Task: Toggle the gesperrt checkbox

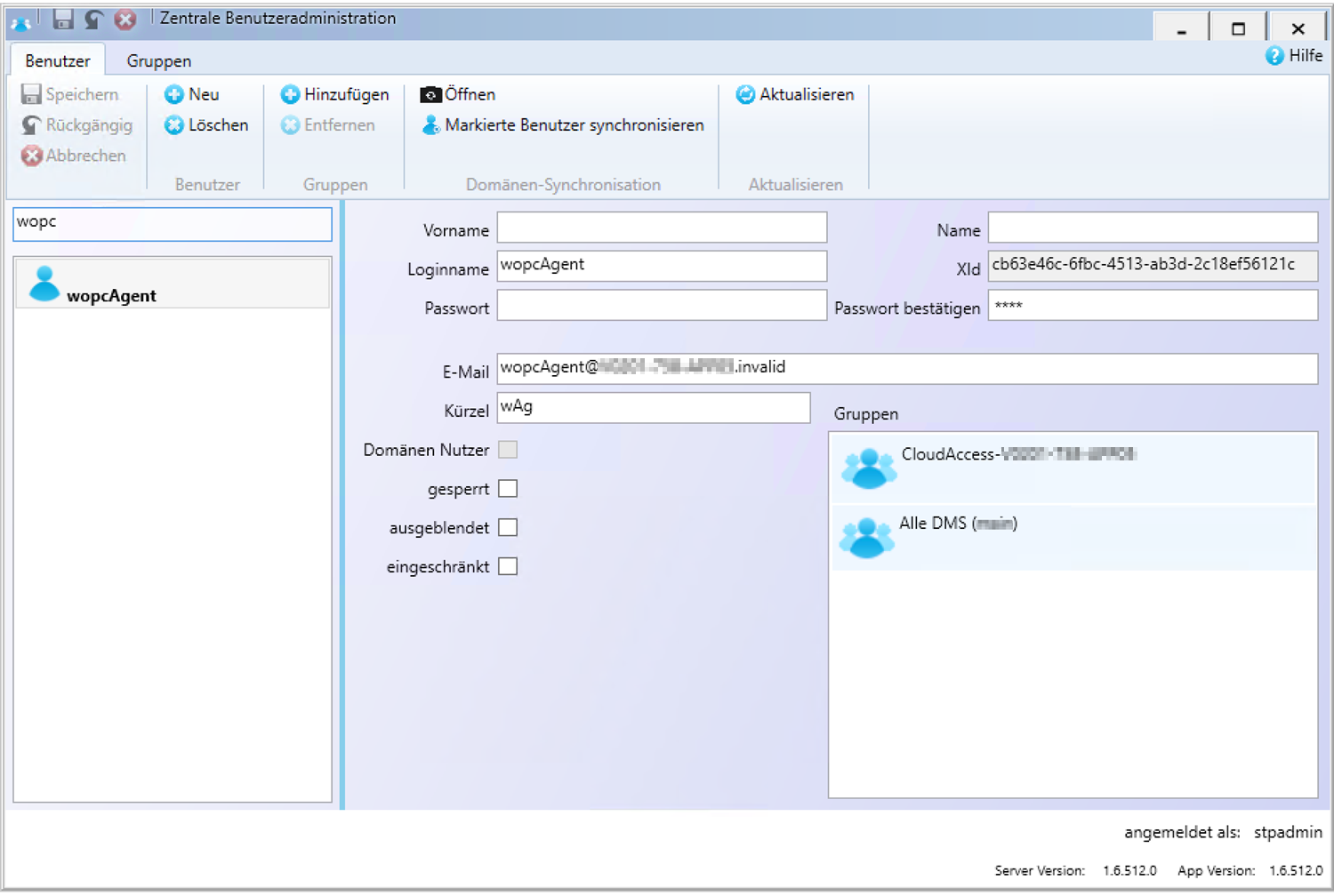Action: pyautogui.click(x=508, y=489)
